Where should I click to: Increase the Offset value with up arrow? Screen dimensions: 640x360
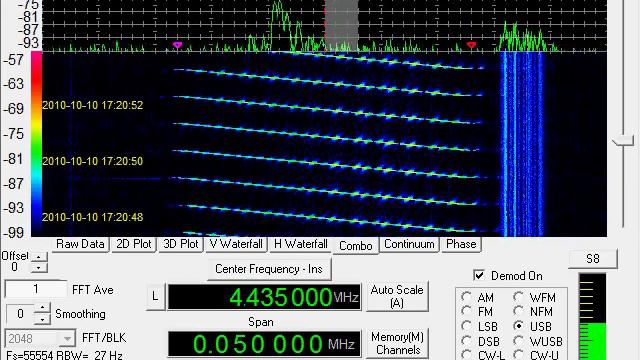pyautogui.click(x=39, y=257)
